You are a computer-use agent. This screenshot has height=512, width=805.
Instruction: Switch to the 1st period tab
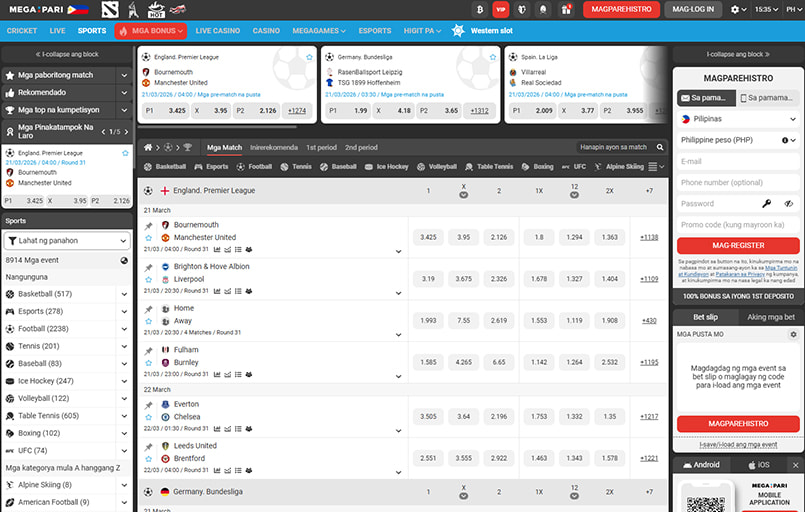[321, 147]
